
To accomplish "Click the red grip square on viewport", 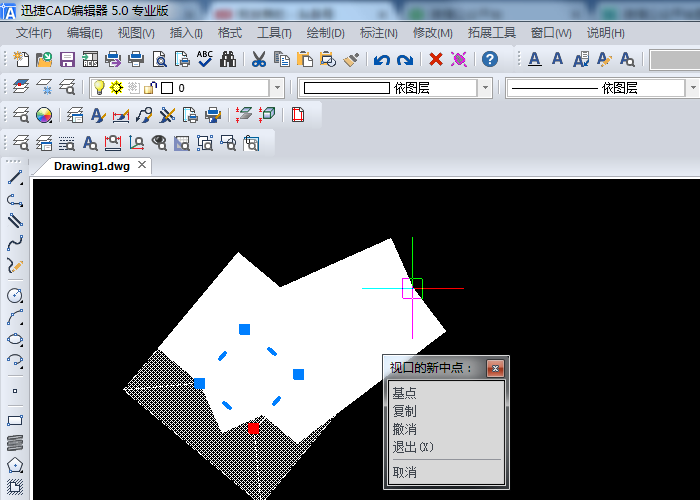I will (x=254, y=428).
